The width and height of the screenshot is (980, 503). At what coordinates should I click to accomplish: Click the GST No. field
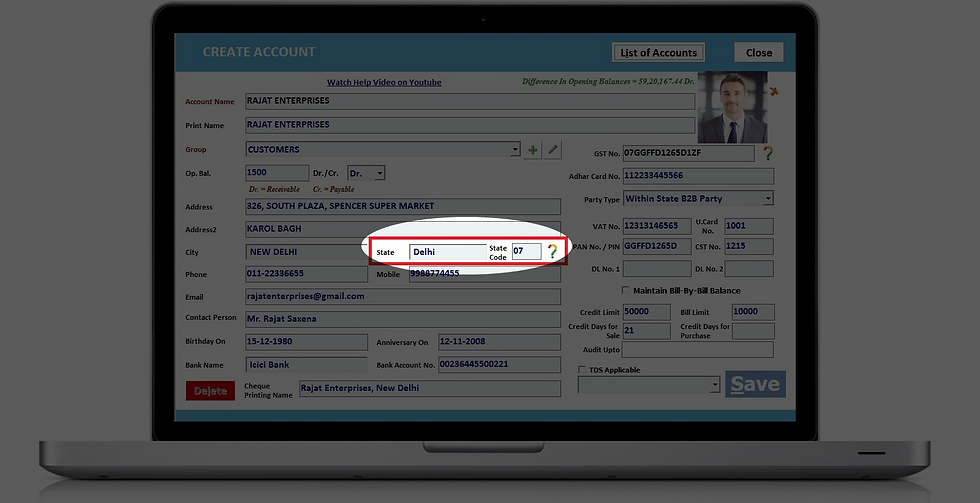point(689,153)
